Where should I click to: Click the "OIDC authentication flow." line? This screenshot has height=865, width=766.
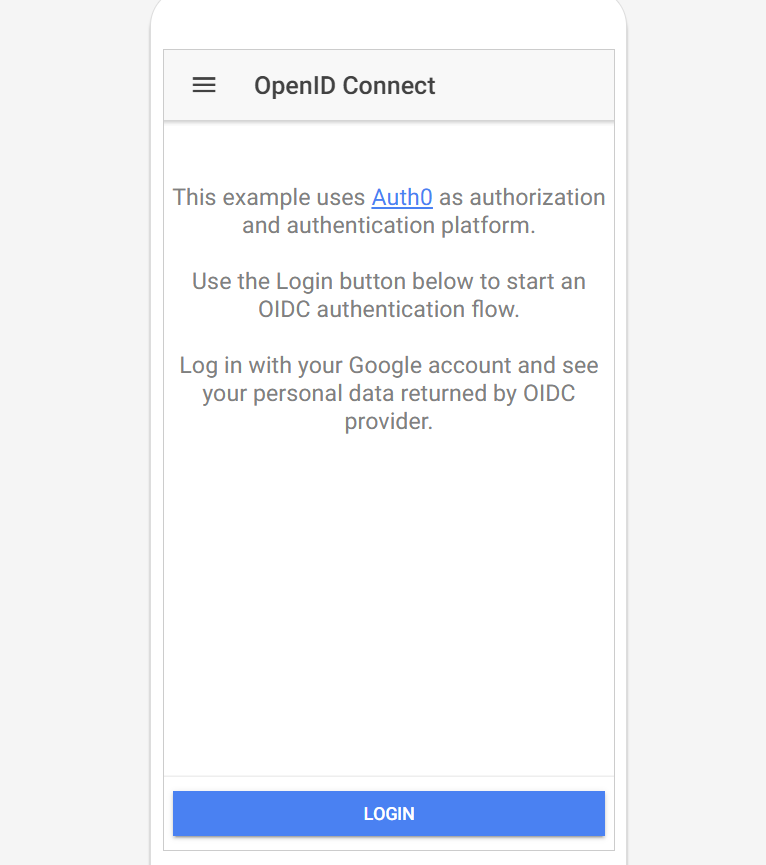pyautogui.click(x=388, y=309)
